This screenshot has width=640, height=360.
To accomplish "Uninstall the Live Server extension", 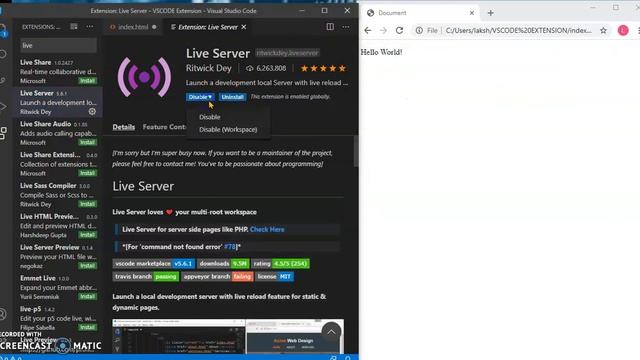I will (232, 97).
